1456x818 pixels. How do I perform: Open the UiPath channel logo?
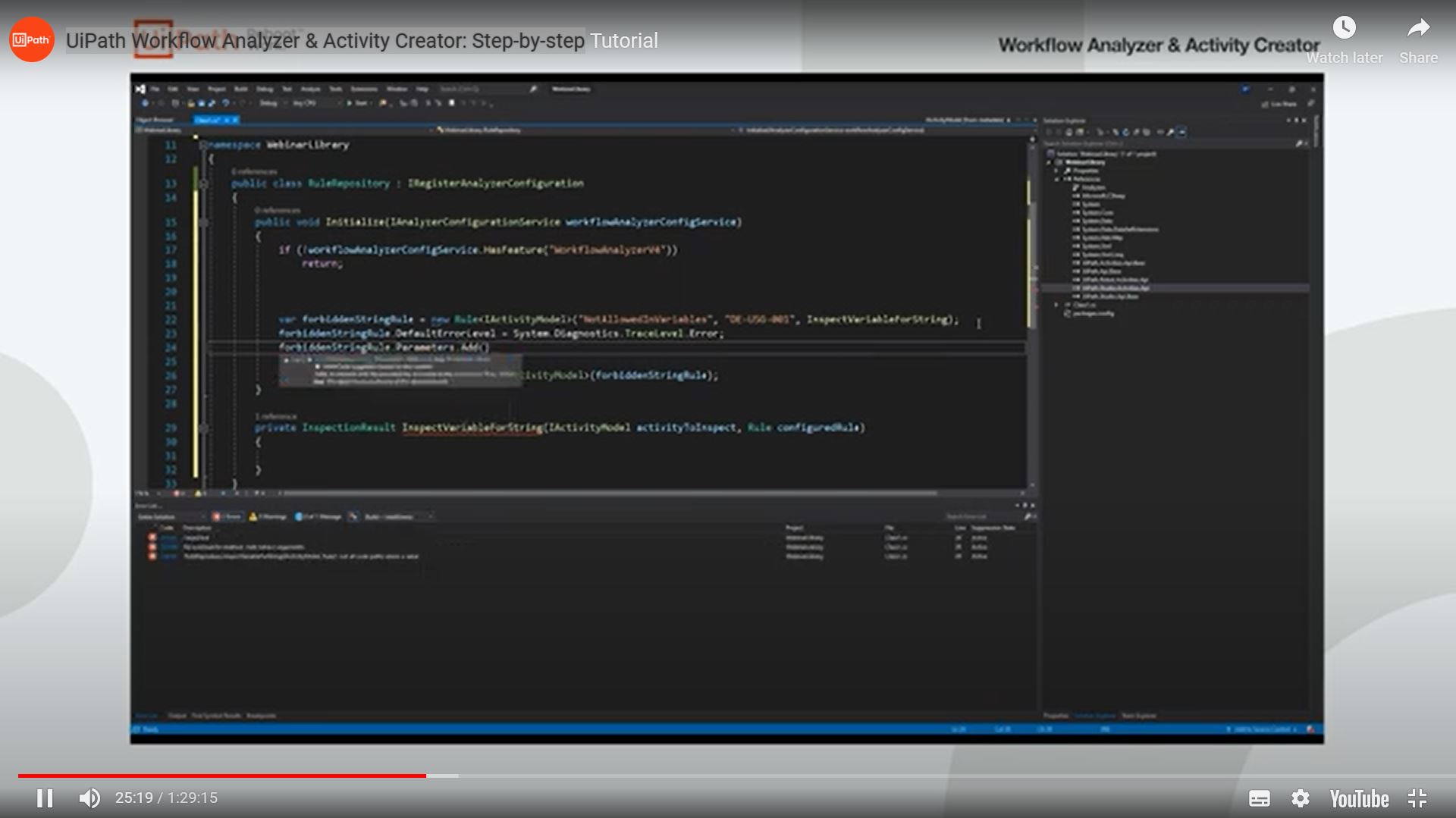coord(32,39)
